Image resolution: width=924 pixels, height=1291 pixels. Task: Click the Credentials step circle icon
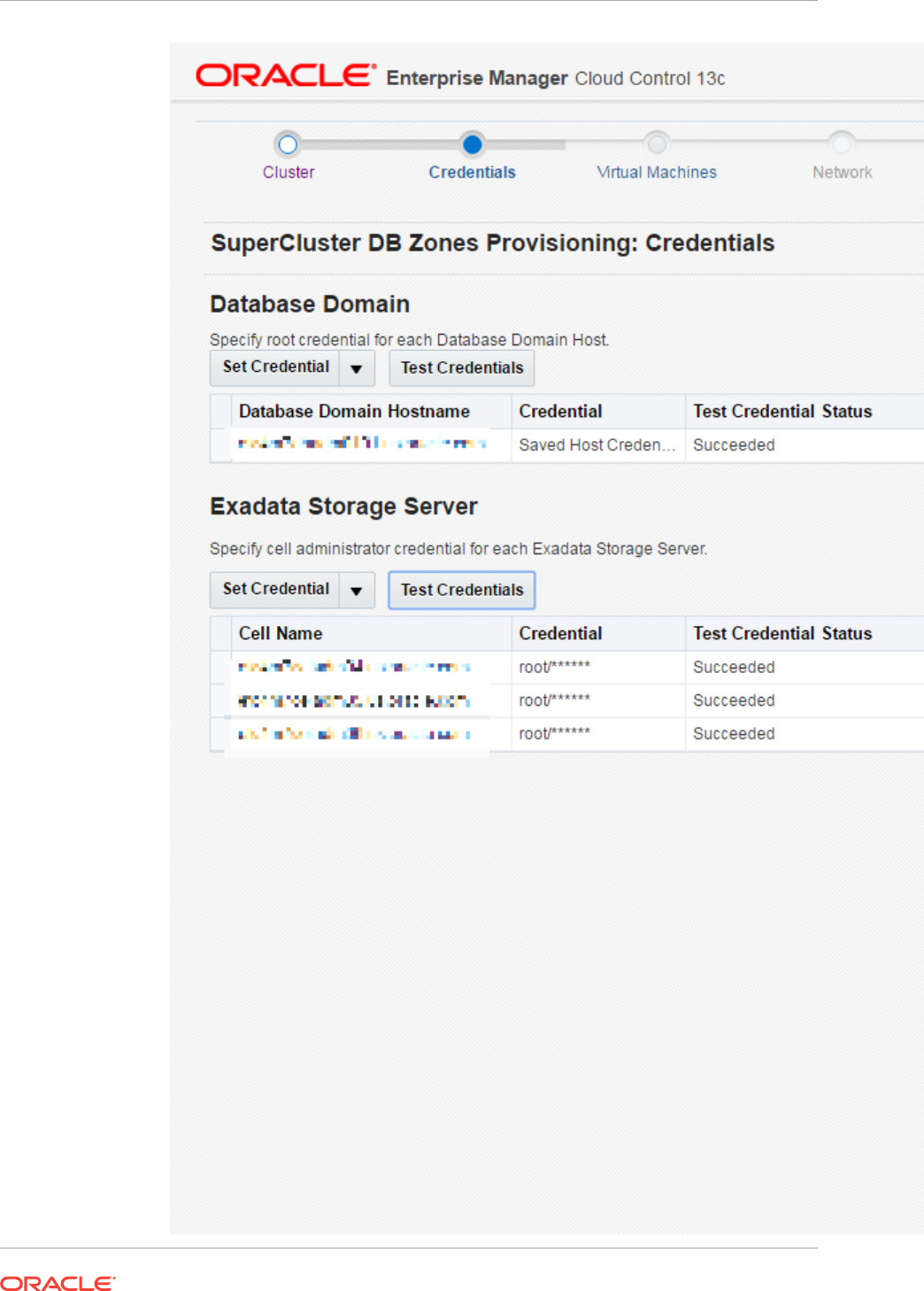pyautogui.click(x=473, y=143)
